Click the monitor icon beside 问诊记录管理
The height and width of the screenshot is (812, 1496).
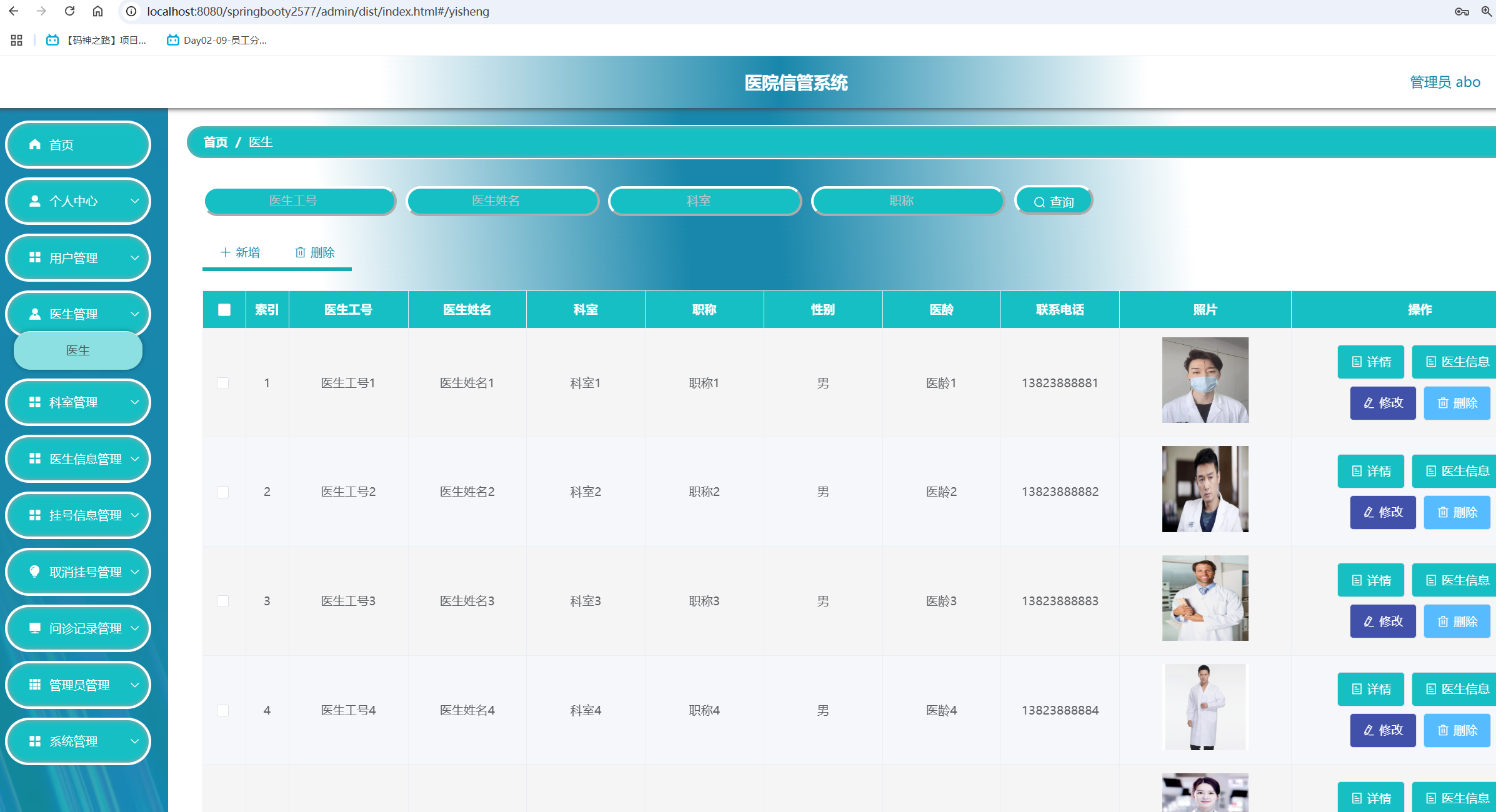35,628
